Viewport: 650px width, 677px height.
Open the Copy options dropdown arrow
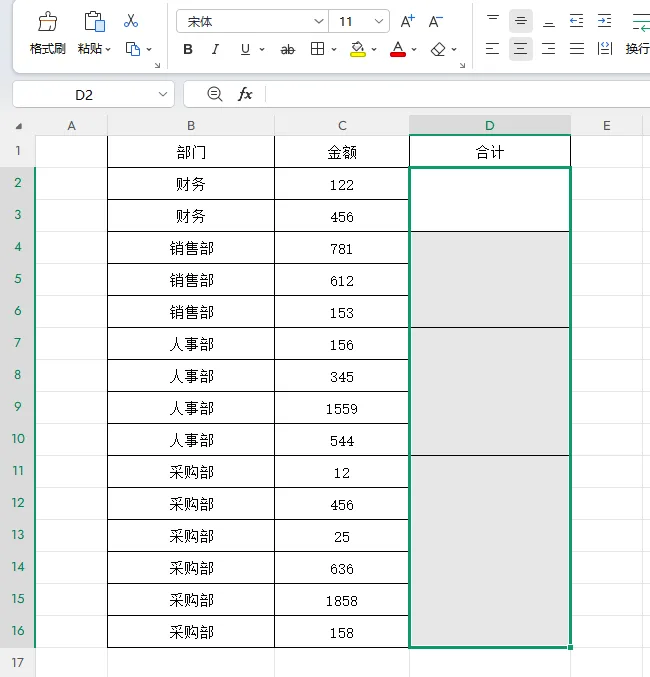(149, 50)
